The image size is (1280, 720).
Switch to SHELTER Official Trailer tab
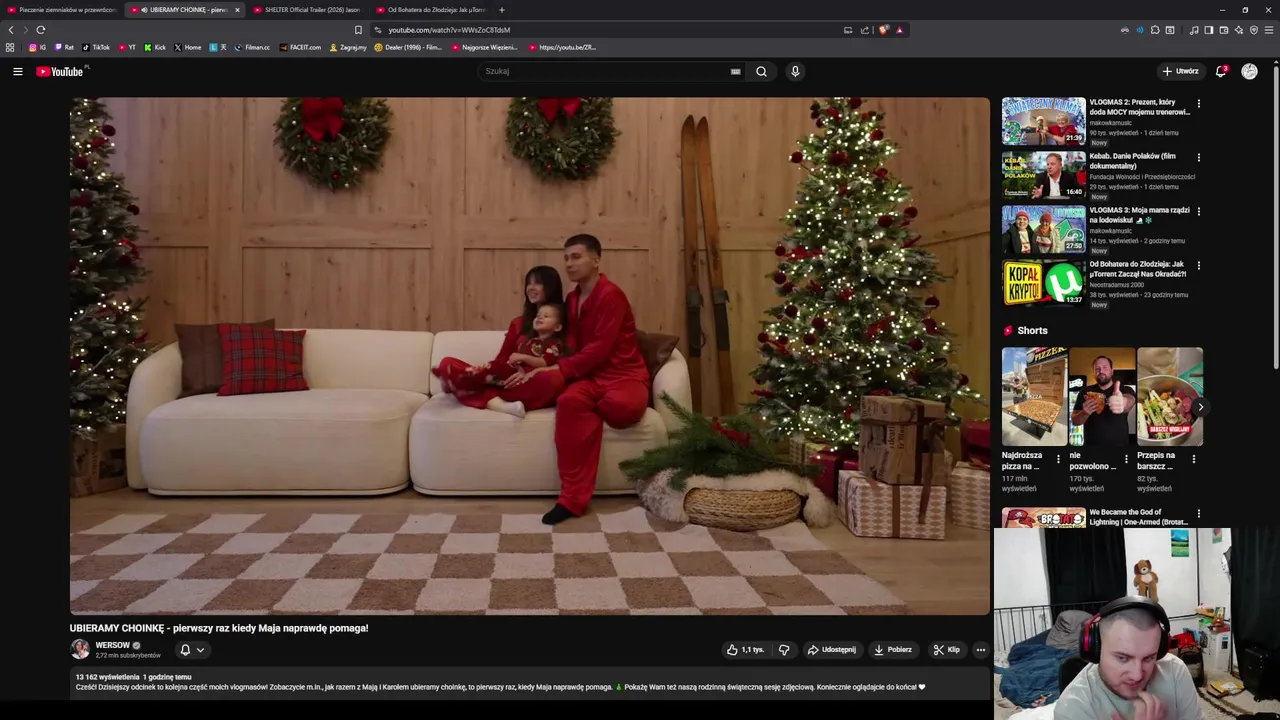click(x=307, y=10)
